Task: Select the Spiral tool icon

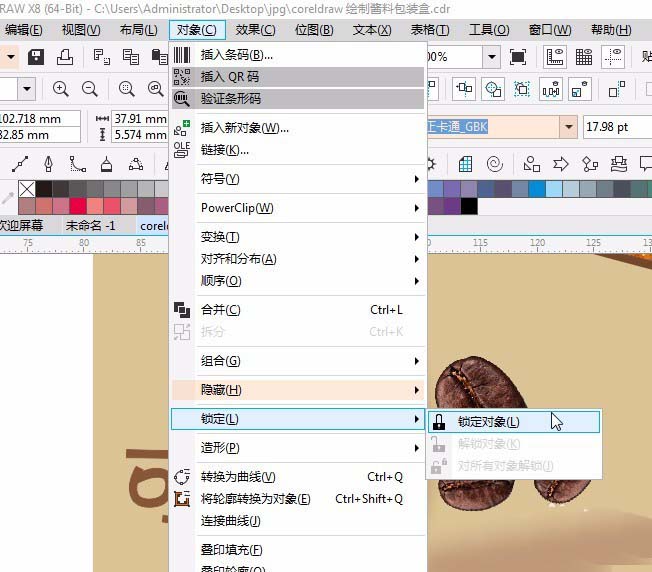Action: [x=494, y=164]
